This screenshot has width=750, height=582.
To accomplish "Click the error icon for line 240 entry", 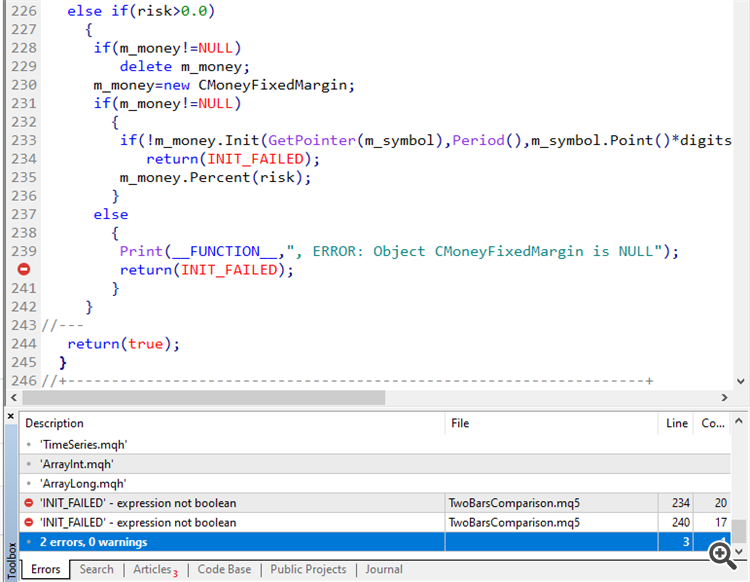I will pyautogui.click(x=30, y=522).
